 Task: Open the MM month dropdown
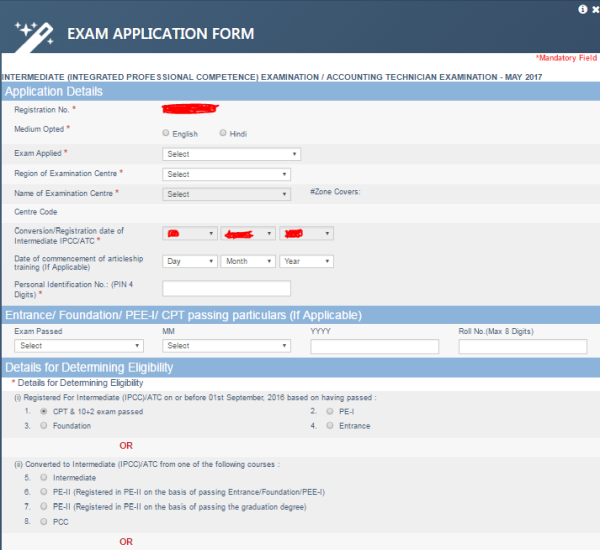226,346
